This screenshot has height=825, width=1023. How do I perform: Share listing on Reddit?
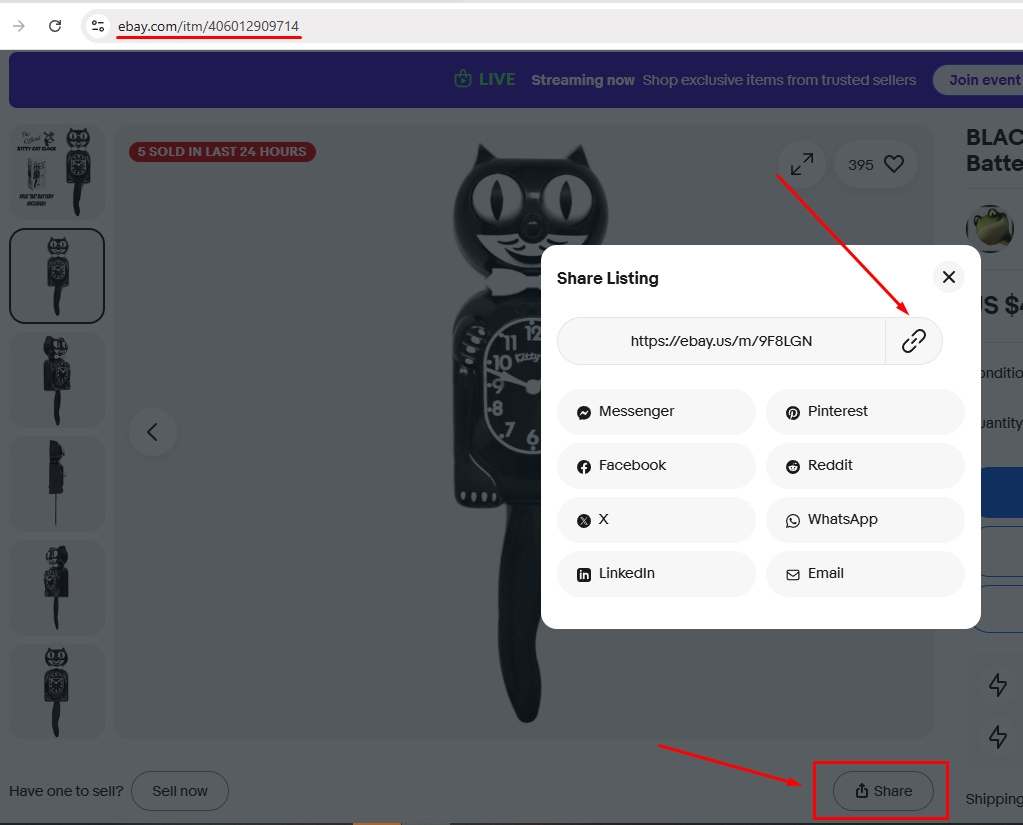(864, 466)
